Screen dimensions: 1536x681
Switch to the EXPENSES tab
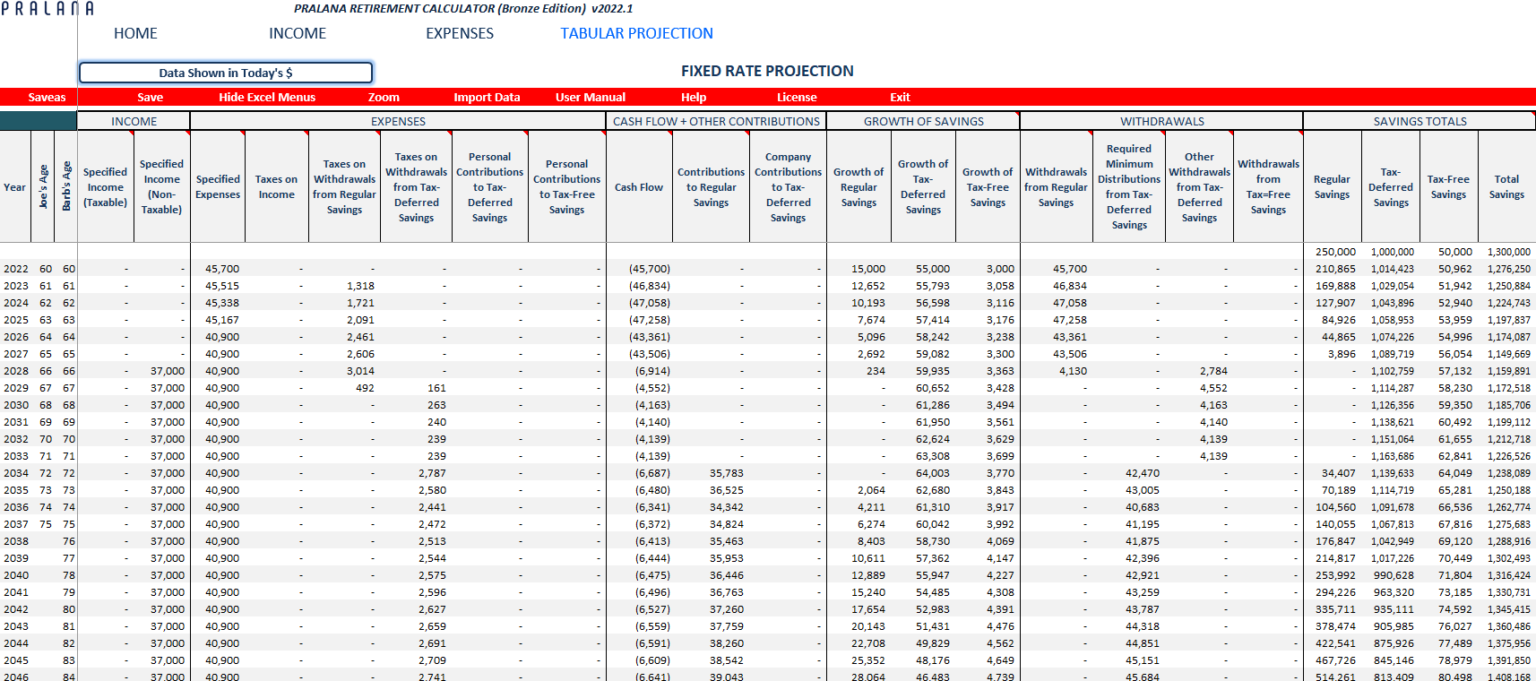click(459, 33)
